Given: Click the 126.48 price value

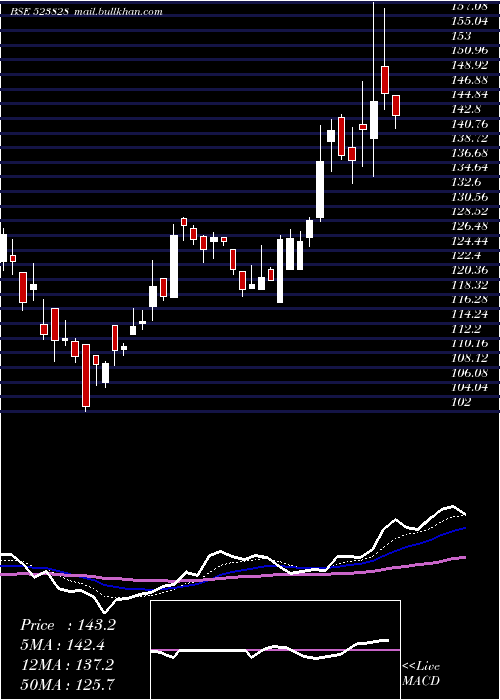Looking at the screenshot, I should [469, 226].
